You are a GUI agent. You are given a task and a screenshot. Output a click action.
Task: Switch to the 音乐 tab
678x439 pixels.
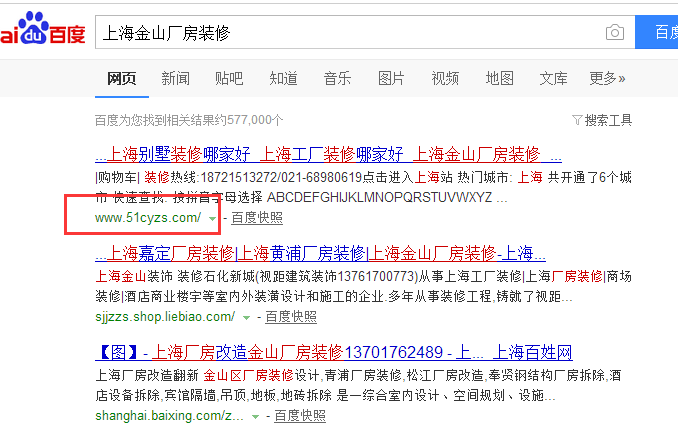tap(337, 79)
